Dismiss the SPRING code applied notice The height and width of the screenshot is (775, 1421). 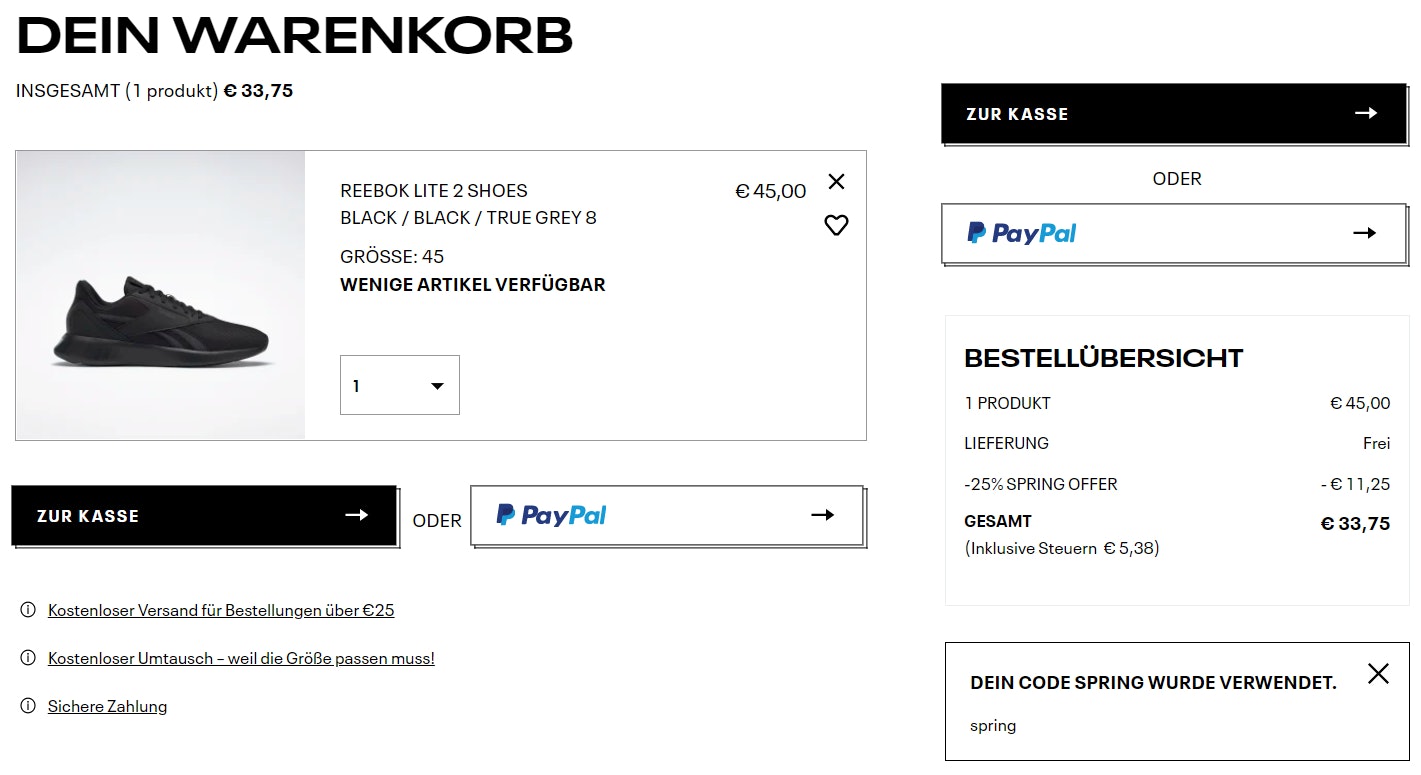pos(1378,674)
